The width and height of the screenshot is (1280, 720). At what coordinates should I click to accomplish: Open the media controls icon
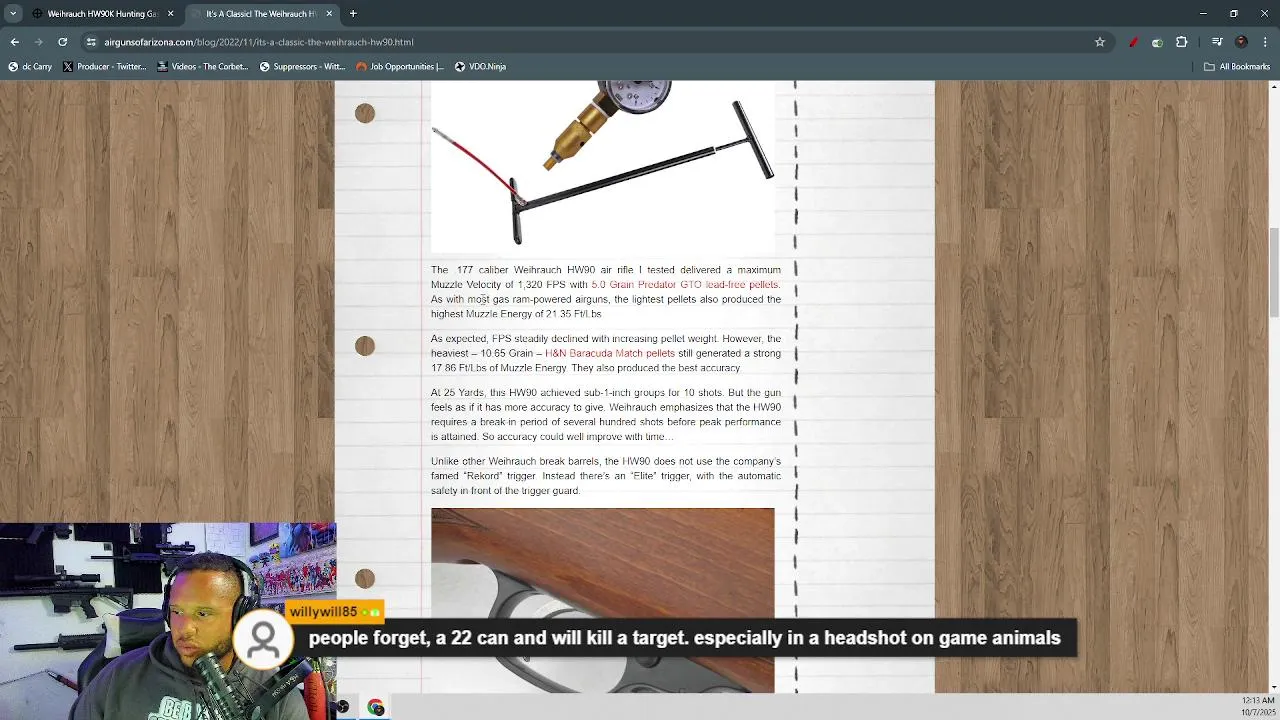(1217, 42)
